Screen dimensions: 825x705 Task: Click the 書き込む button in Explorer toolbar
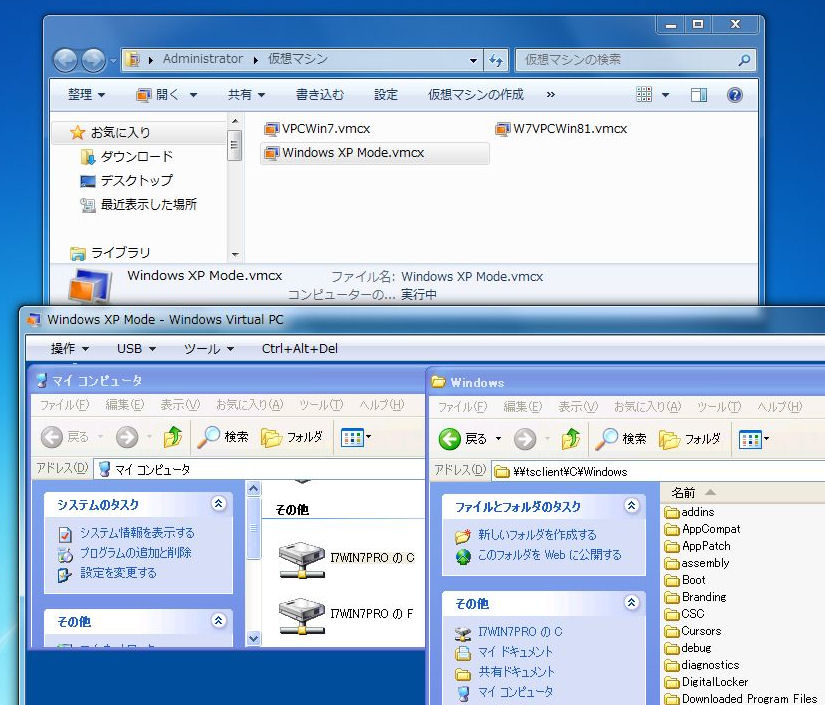coord(319,95)
